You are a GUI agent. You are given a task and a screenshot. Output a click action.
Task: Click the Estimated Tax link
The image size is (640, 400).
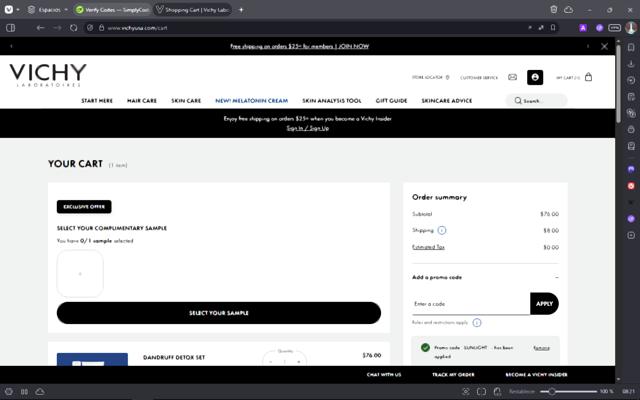[x=428, y=247]
